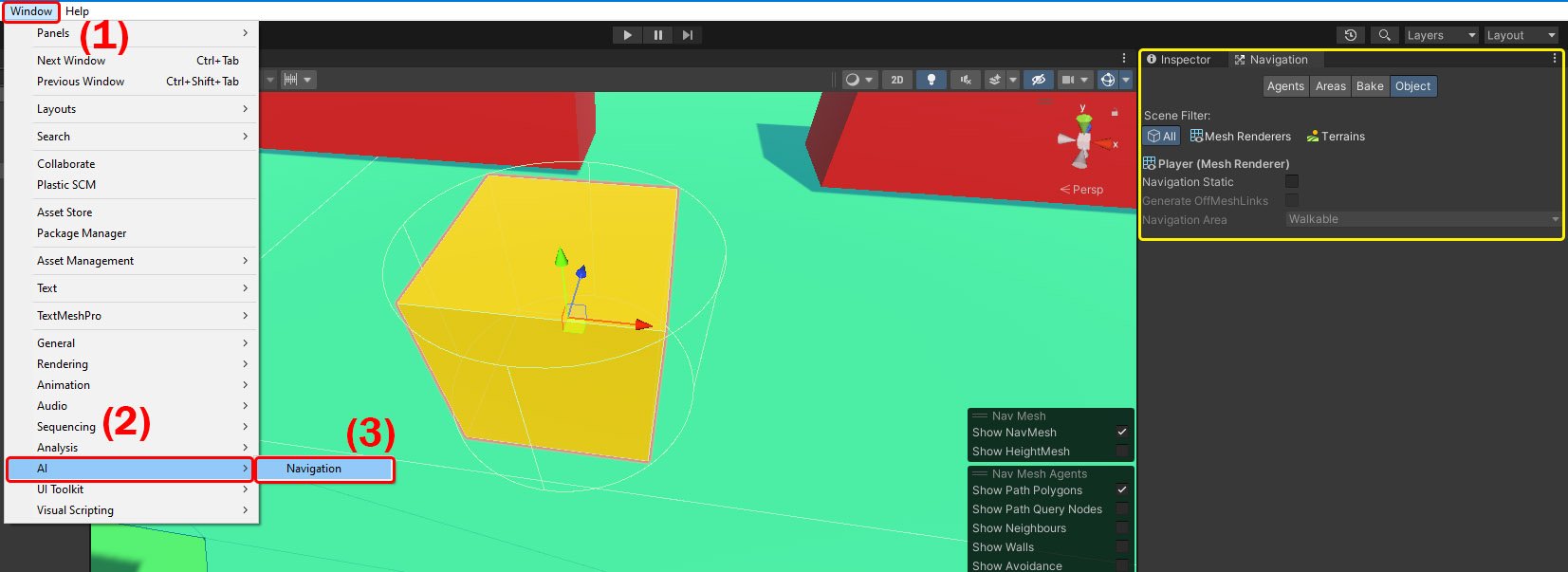This screenshot has width=1568, height=572.
Task: Uncheck Show NavMesh option
Action: tap(1122, 432)
